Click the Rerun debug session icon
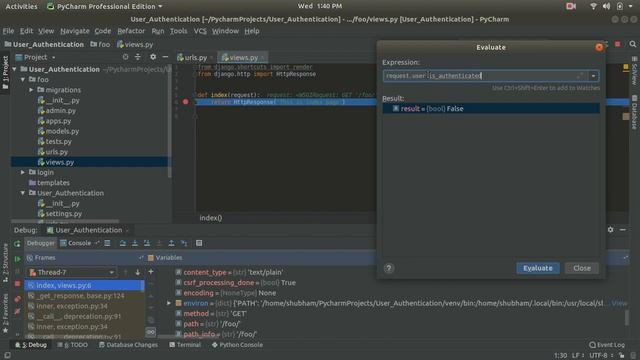Image resolution: width=640 pixels, height=360 pixels. pyautogui.click(x=17, y=244)
